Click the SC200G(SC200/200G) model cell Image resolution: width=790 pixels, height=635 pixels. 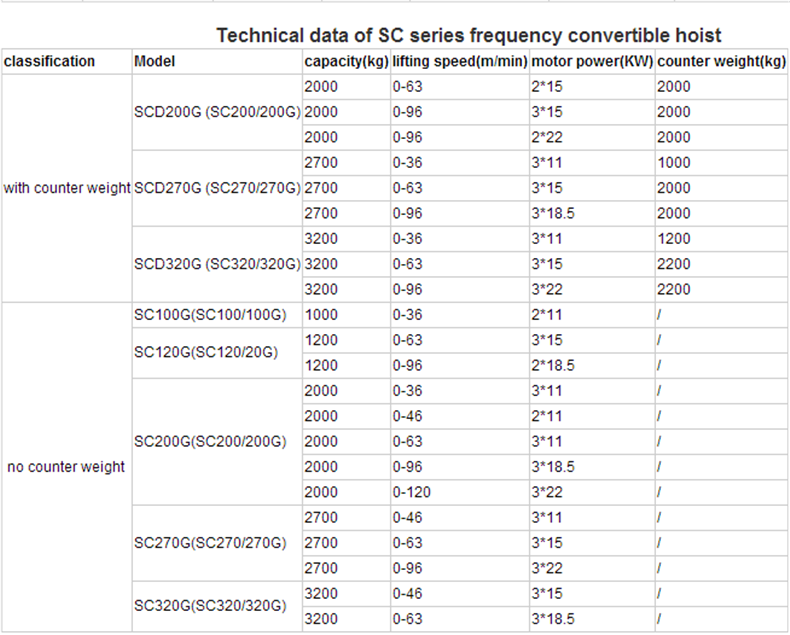(x=210, y=441)
